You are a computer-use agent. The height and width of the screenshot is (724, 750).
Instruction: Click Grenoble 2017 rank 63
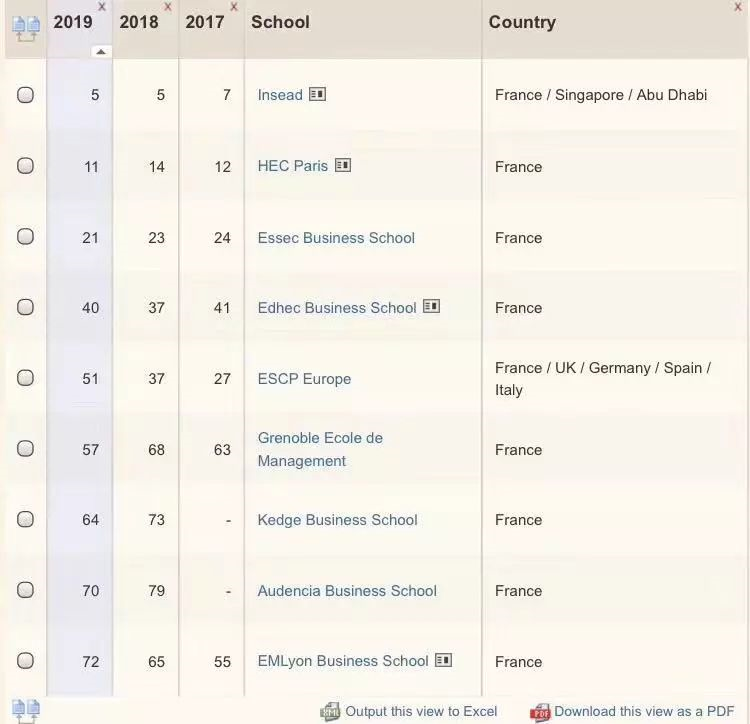222,450
